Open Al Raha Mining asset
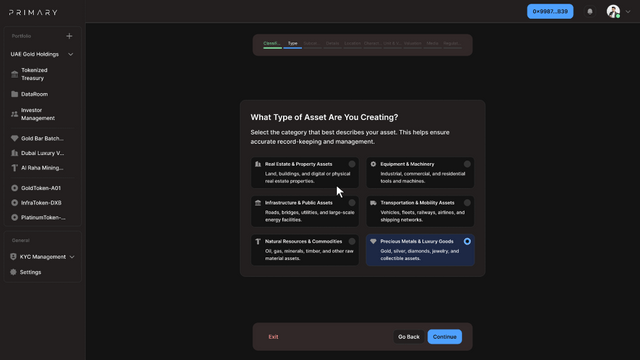The height and width of the screenshot is (360, 640). 42,168
